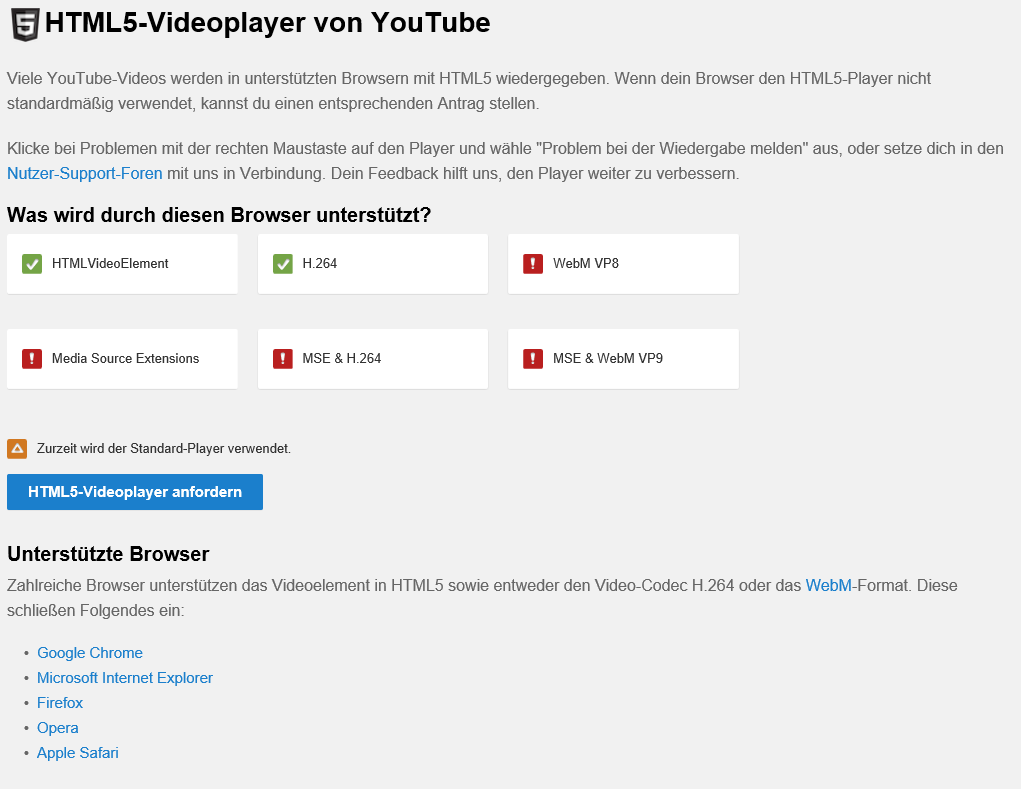
Task: Open the WebM format link
Action: (x=828, y=585)
